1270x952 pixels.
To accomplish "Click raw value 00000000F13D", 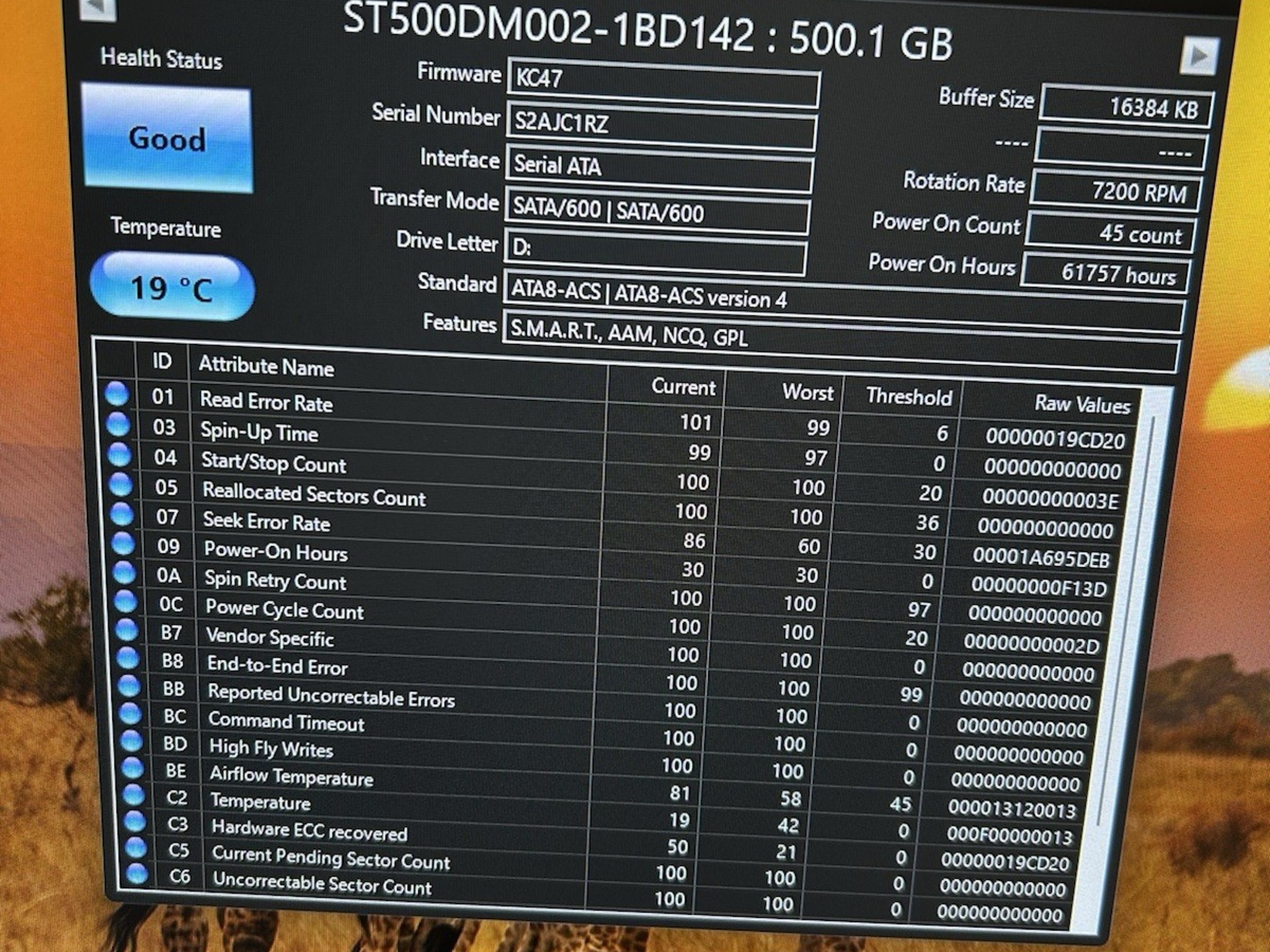I will pyautogui.click(x=1039, y=586).
